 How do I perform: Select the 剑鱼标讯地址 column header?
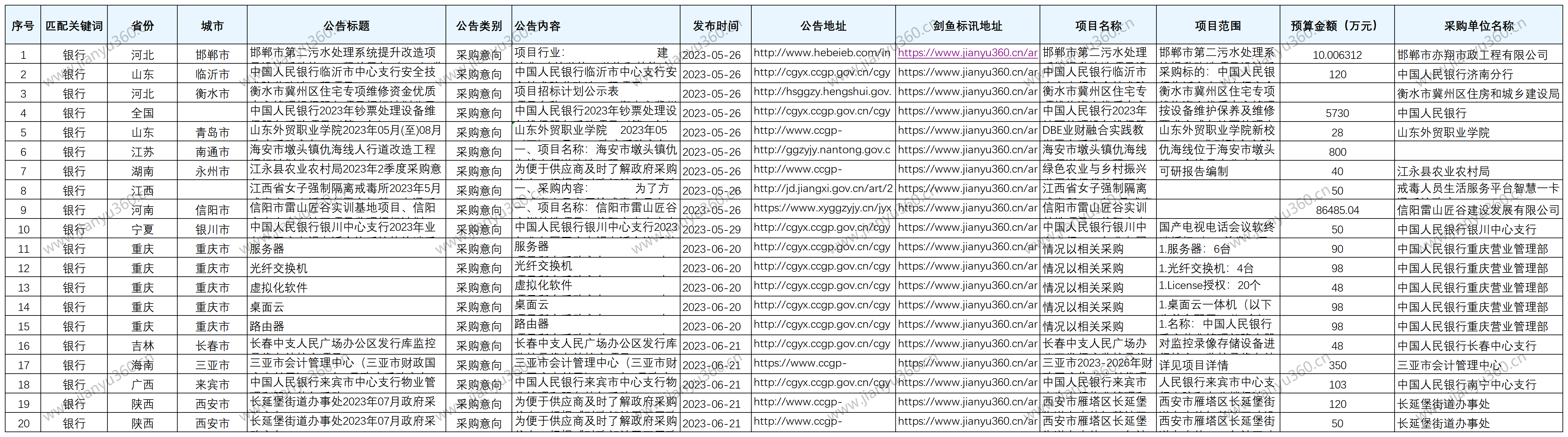(967, 26)
